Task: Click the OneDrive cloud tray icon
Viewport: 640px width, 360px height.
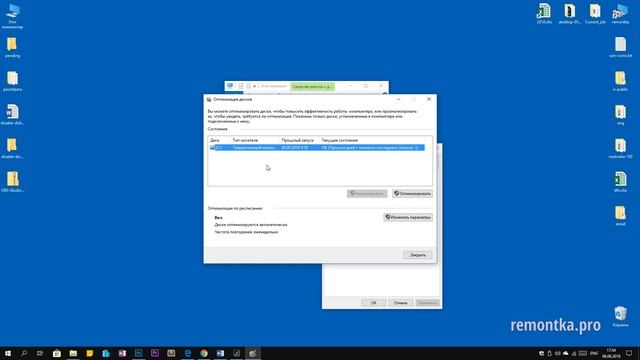Action: [566, 353]
